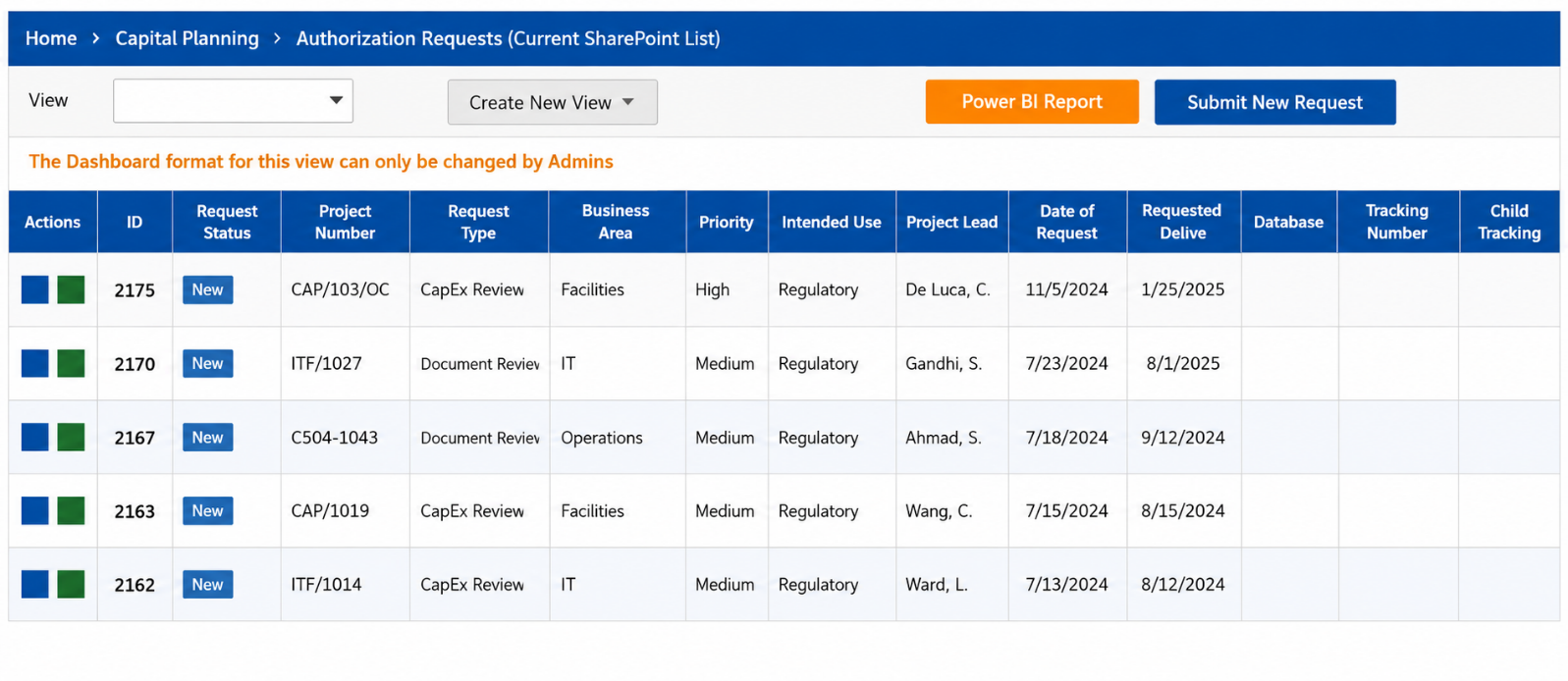Select ID 2175 cell

pyautogui.click(x=135, y=290)
